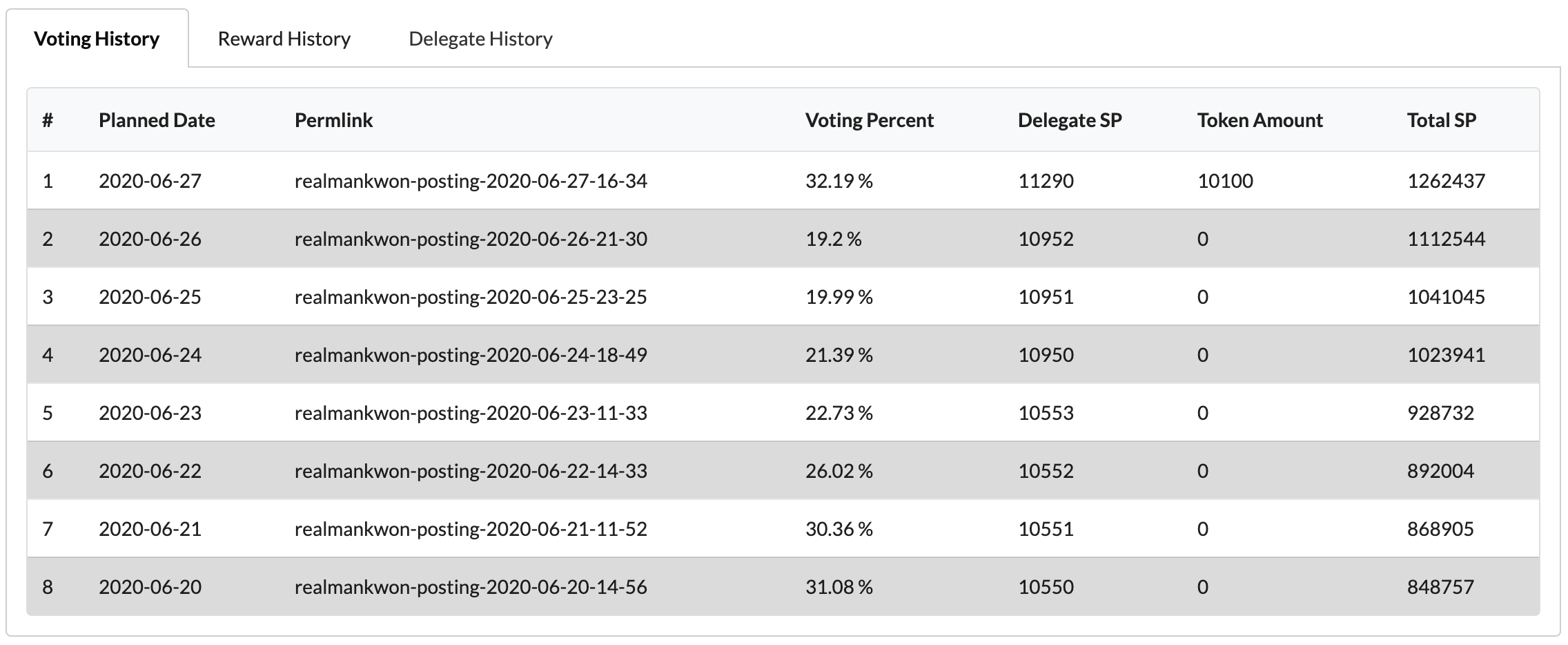Open permlink realmankwon-posting-2020-06-23-11-33
Image resolution: width=1568 pixels, height=645 pixels.
click(x=471, y=413)
